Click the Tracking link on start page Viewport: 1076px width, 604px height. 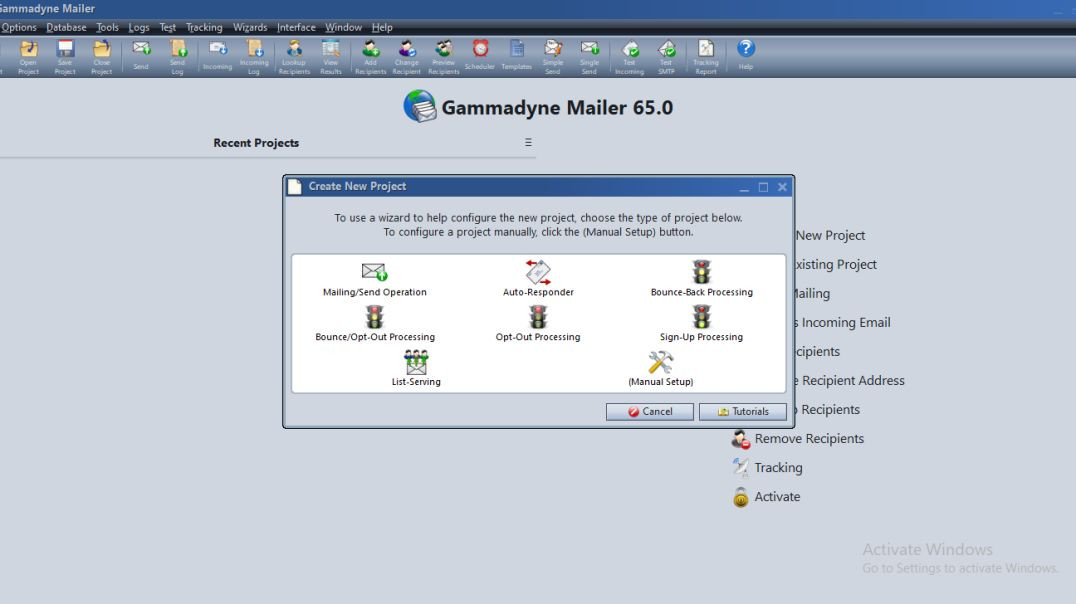pos(778,467)
